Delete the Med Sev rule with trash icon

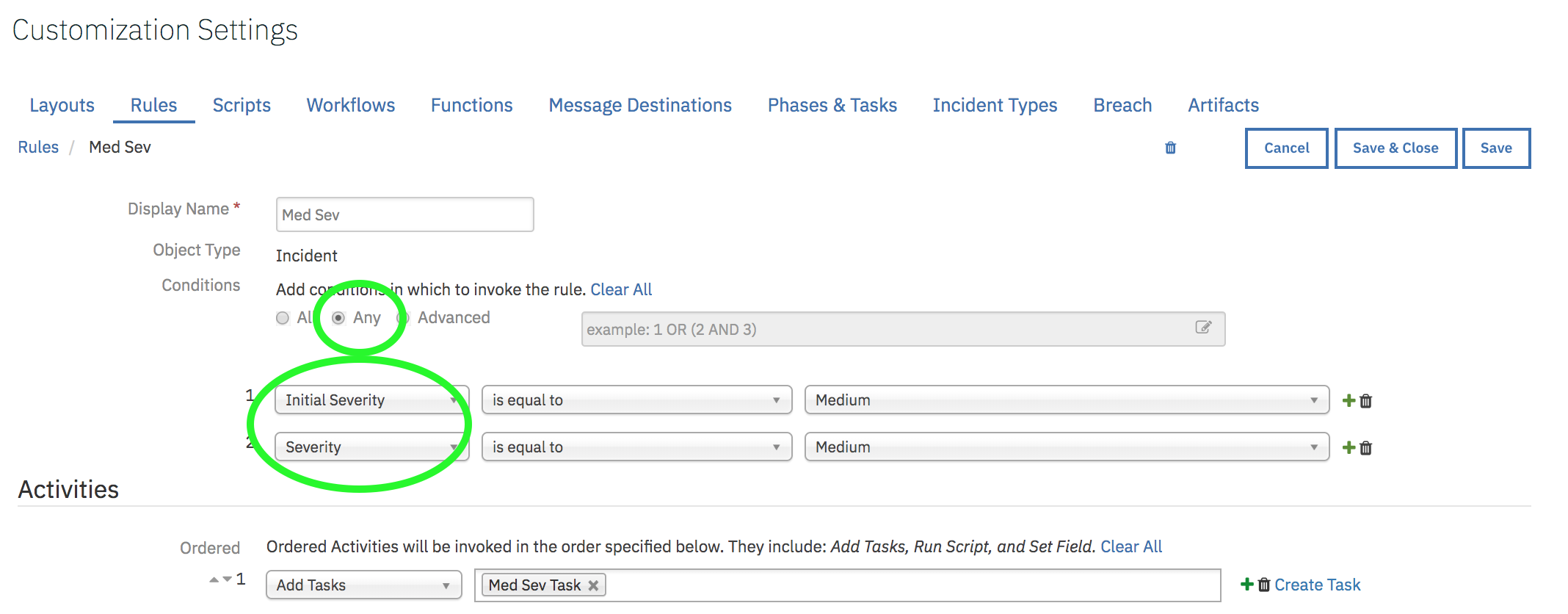[x=1170, y=148]
